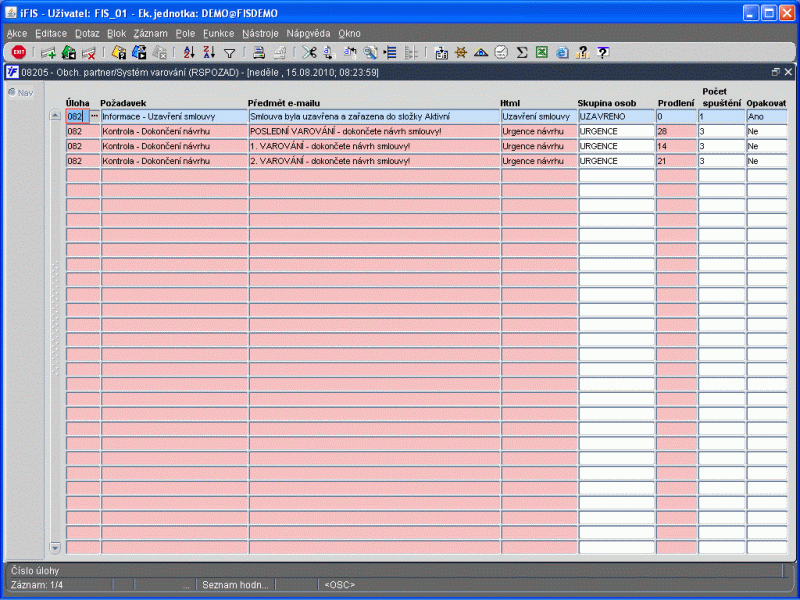Click the internet browser globe icon

562,52
